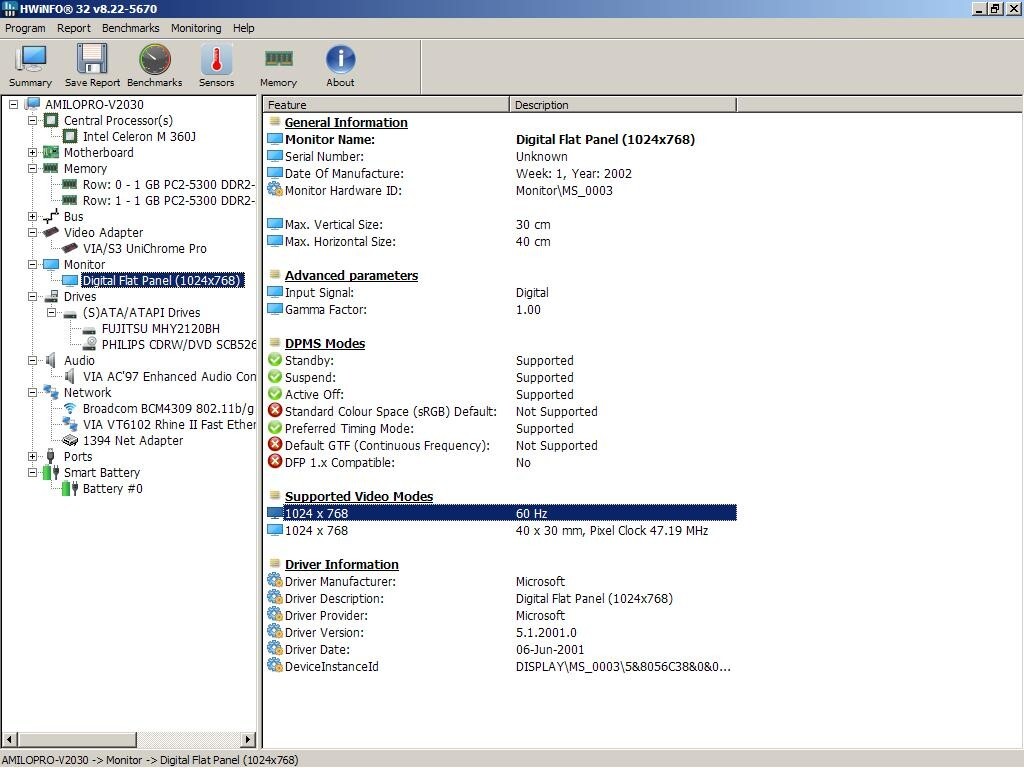The image size is (1024, 768).
Task: Collapse the Video Adapter branch
Action: pyautogui.click(x=32, y=232)
